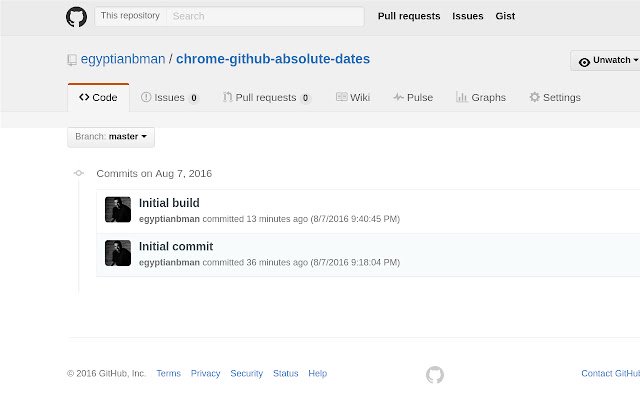640x400 pixels.
Task: Click This repository search scope label
Action: click(x=130, y=16)
